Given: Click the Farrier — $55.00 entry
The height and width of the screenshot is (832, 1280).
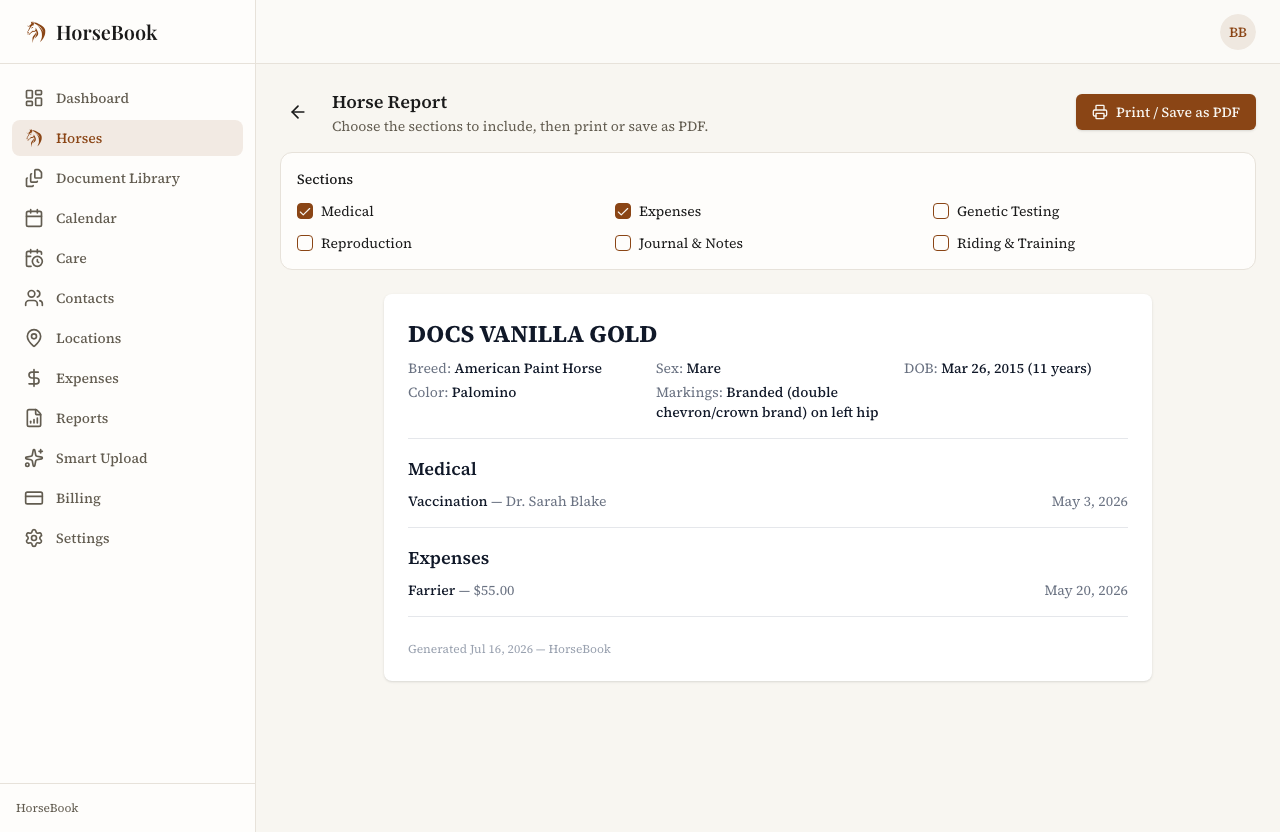Looking at the screenshot, I should 461,590.
